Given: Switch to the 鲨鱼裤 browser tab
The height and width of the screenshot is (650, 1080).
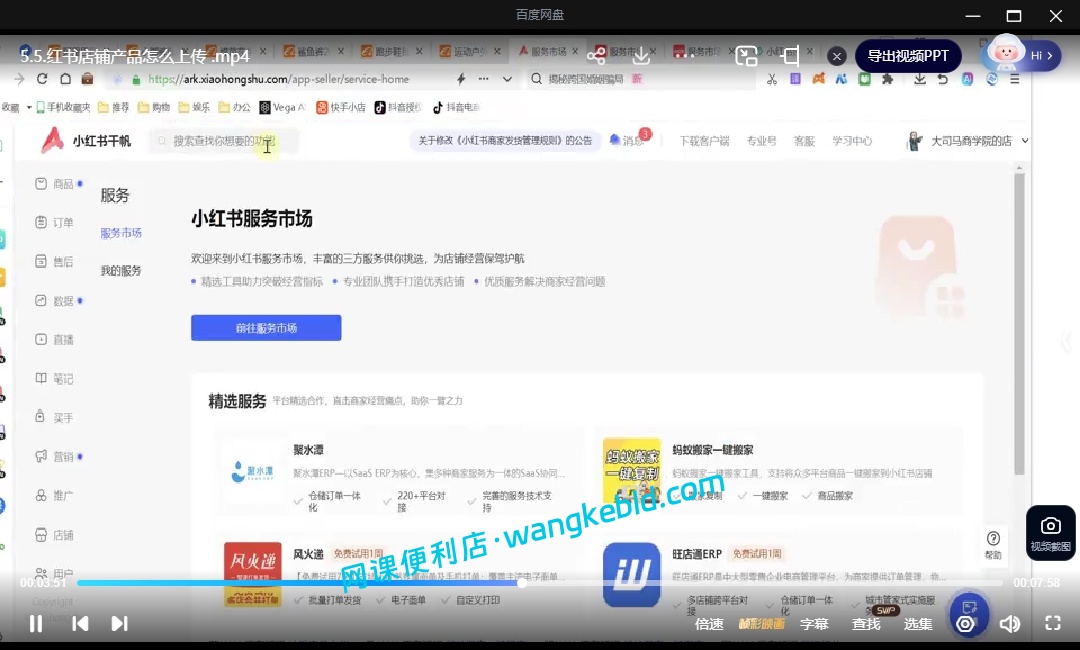Looking at the screenshot, I should click(311, 52).
